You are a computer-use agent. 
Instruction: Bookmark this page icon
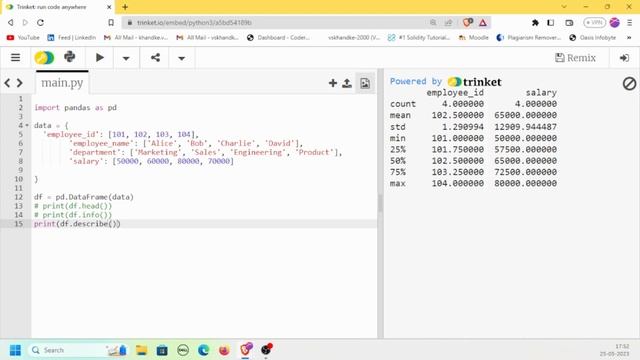(x=111, y=22)
